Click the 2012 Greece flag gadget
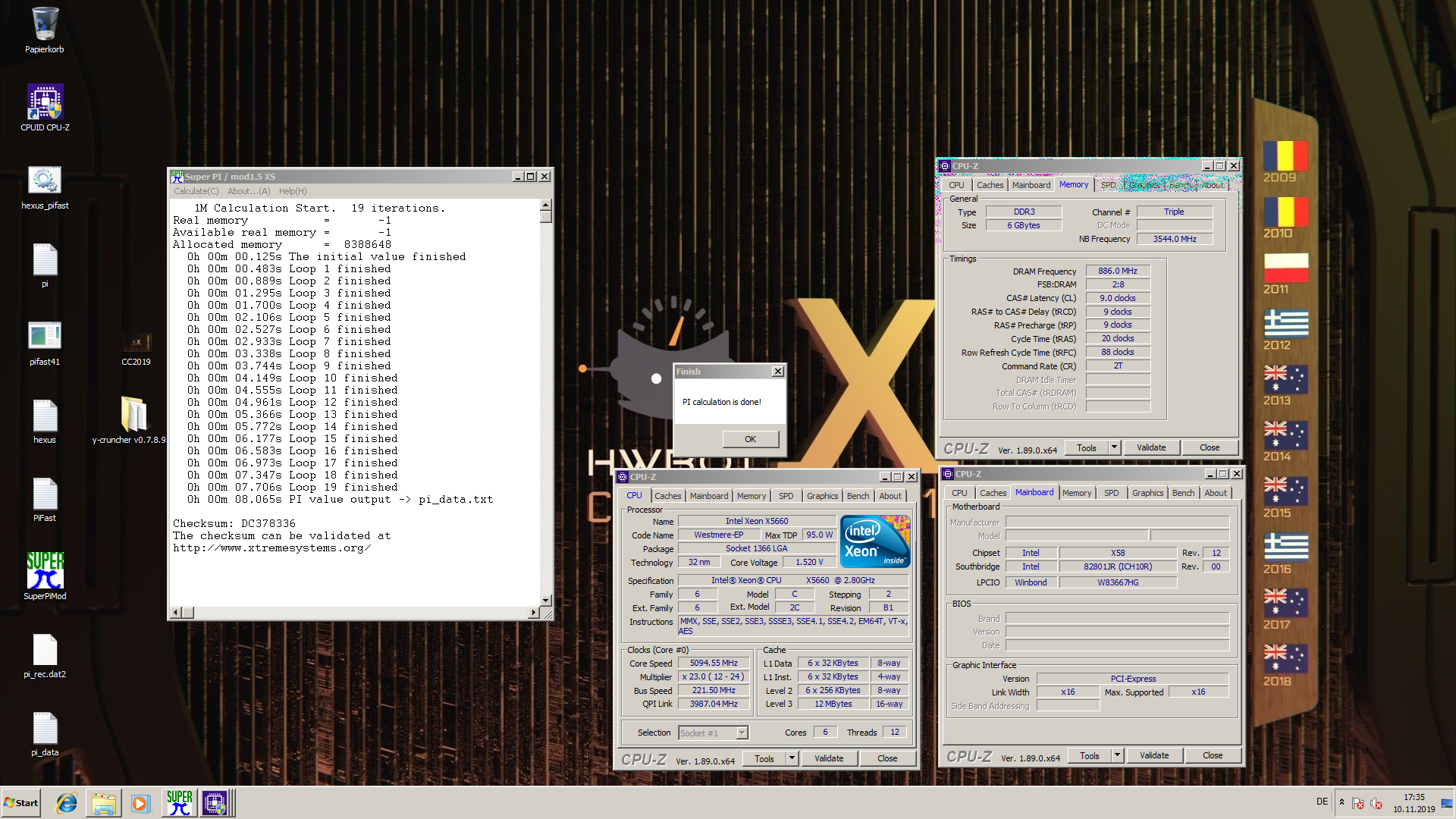 pos(1285,330)
